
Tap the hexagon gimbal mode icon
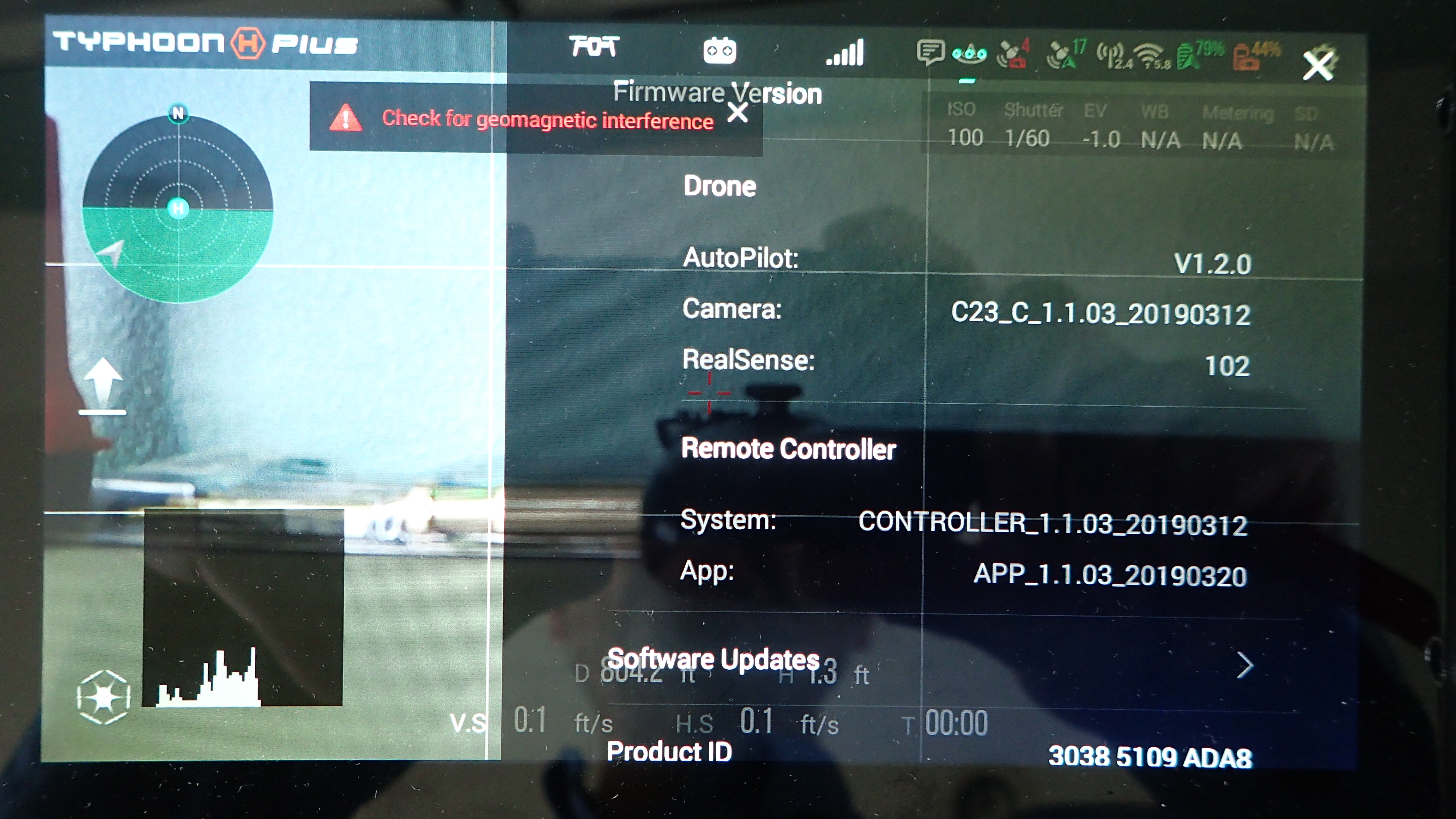(103, 697)
